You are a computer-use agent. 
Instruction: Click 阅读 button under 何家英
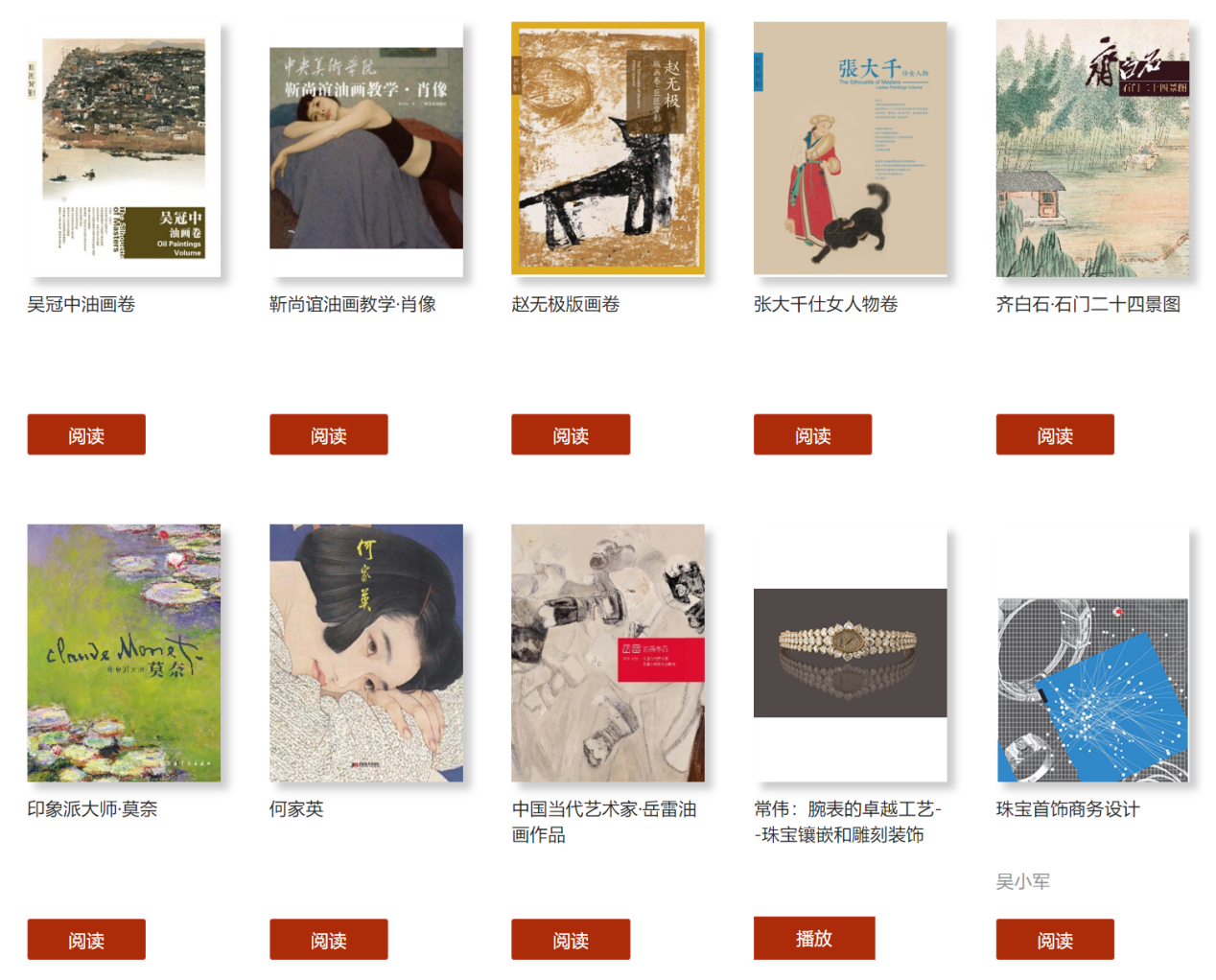coord(329,940)
